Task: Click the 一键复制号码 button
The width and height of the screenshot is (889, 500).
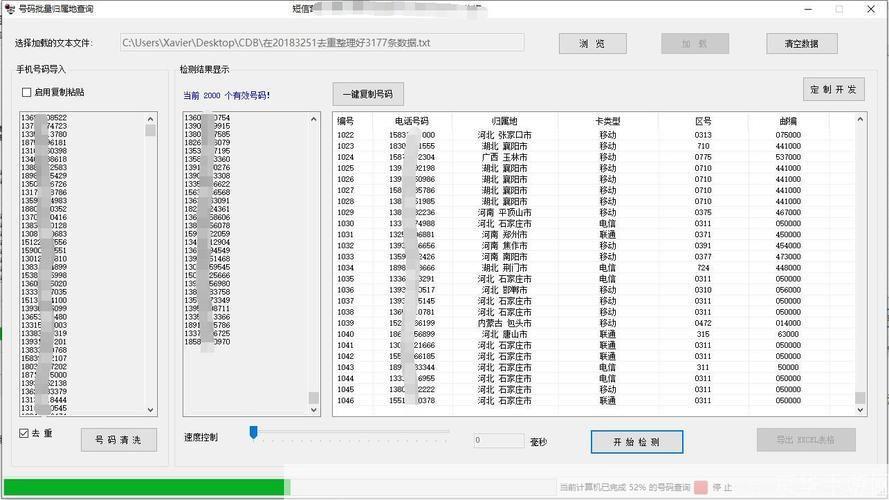Action: click(368, 95)
